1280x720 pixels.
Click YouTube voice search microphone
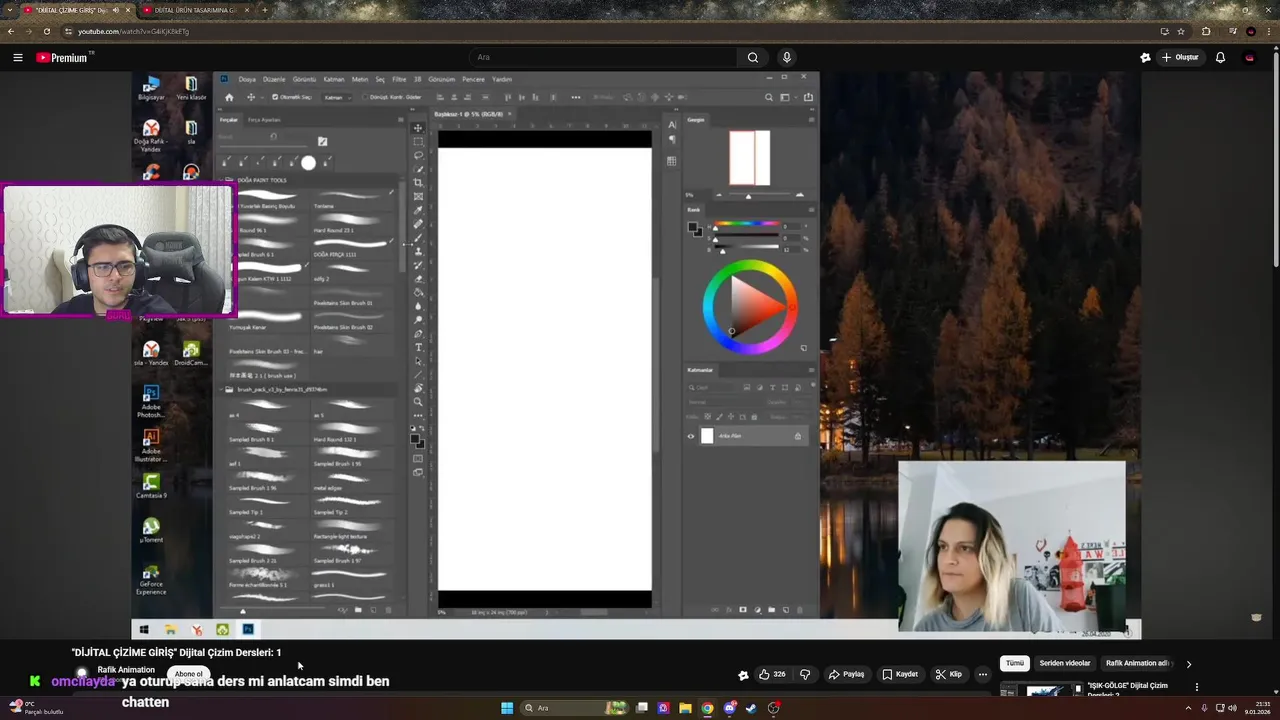[x=787, y=57]
